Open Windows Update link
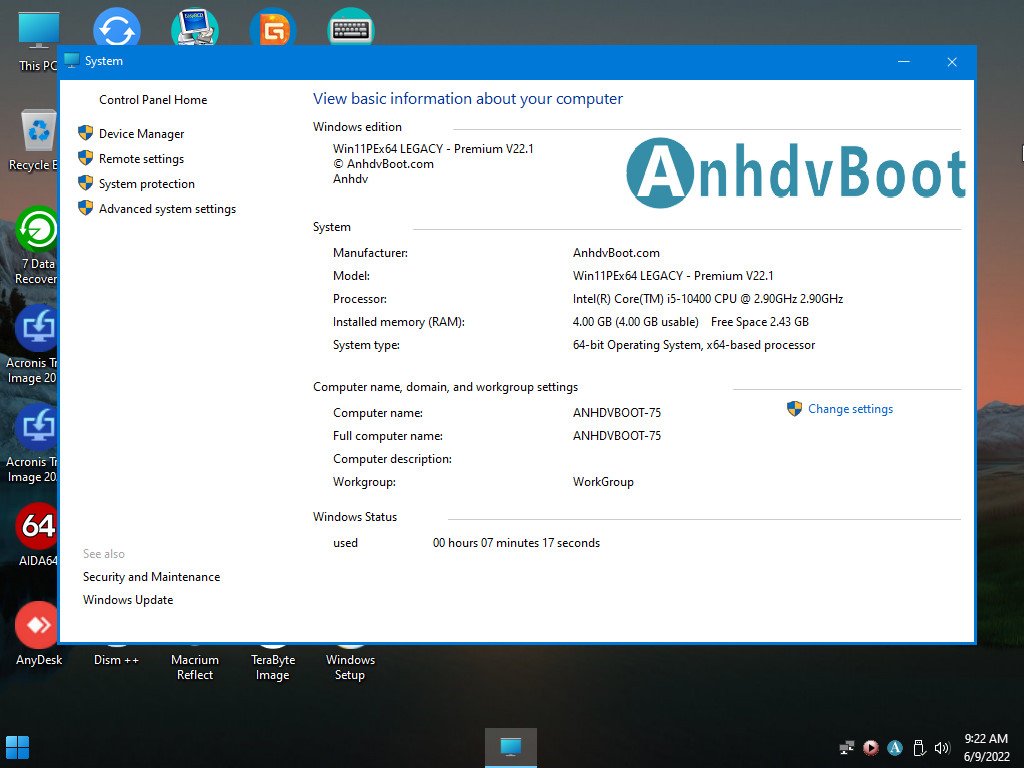Screen dimensions: 1024x768 pos(128,600)
